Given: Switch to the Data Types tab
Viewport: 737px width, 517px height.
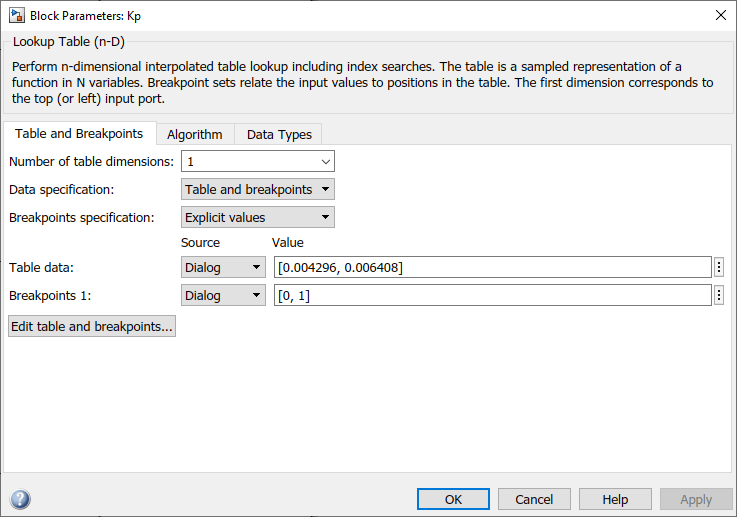Looking at the screenshot, I should tap(279, 134).
